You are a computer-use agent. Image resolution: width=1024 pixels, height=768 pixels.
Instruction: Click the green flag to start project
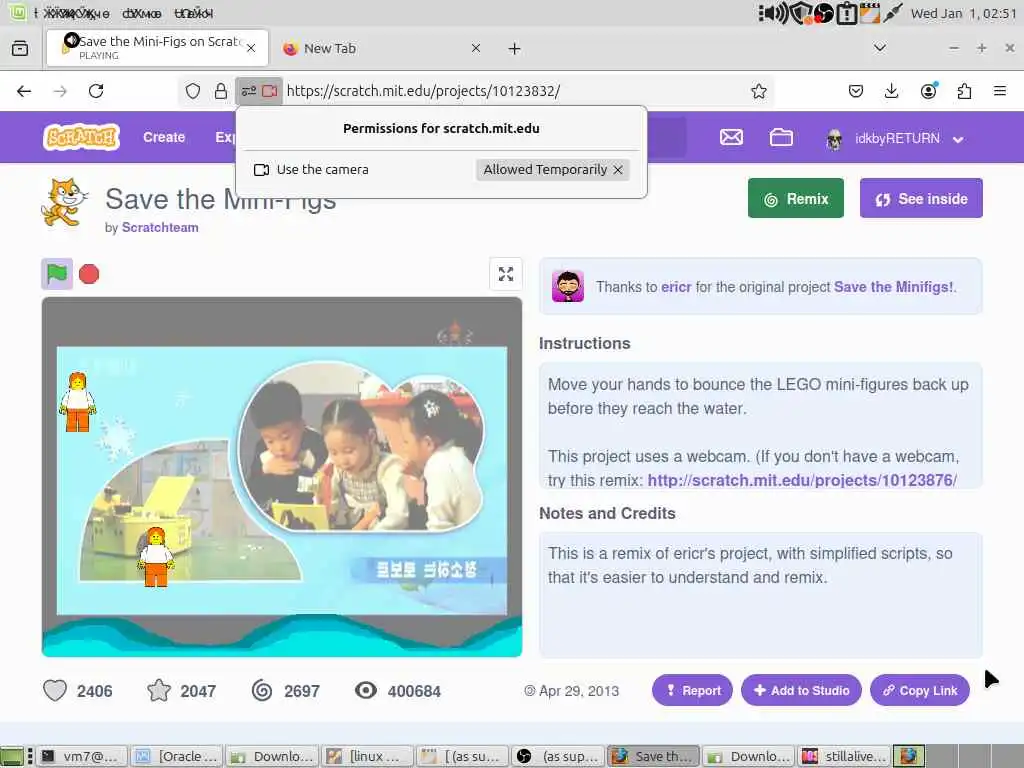[x=57, y=274]
